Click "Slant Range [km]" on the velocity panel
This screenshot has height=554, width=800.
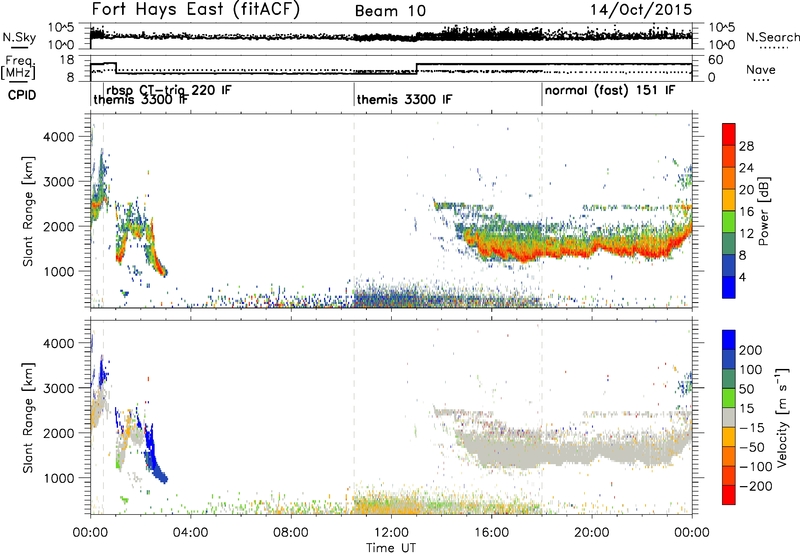coord(28,418)
